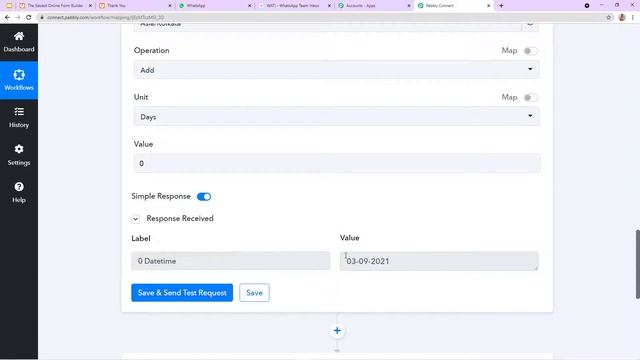Open Settings from the sidebar
Screen dimensions: 640x360
click(x=19, y=155)
